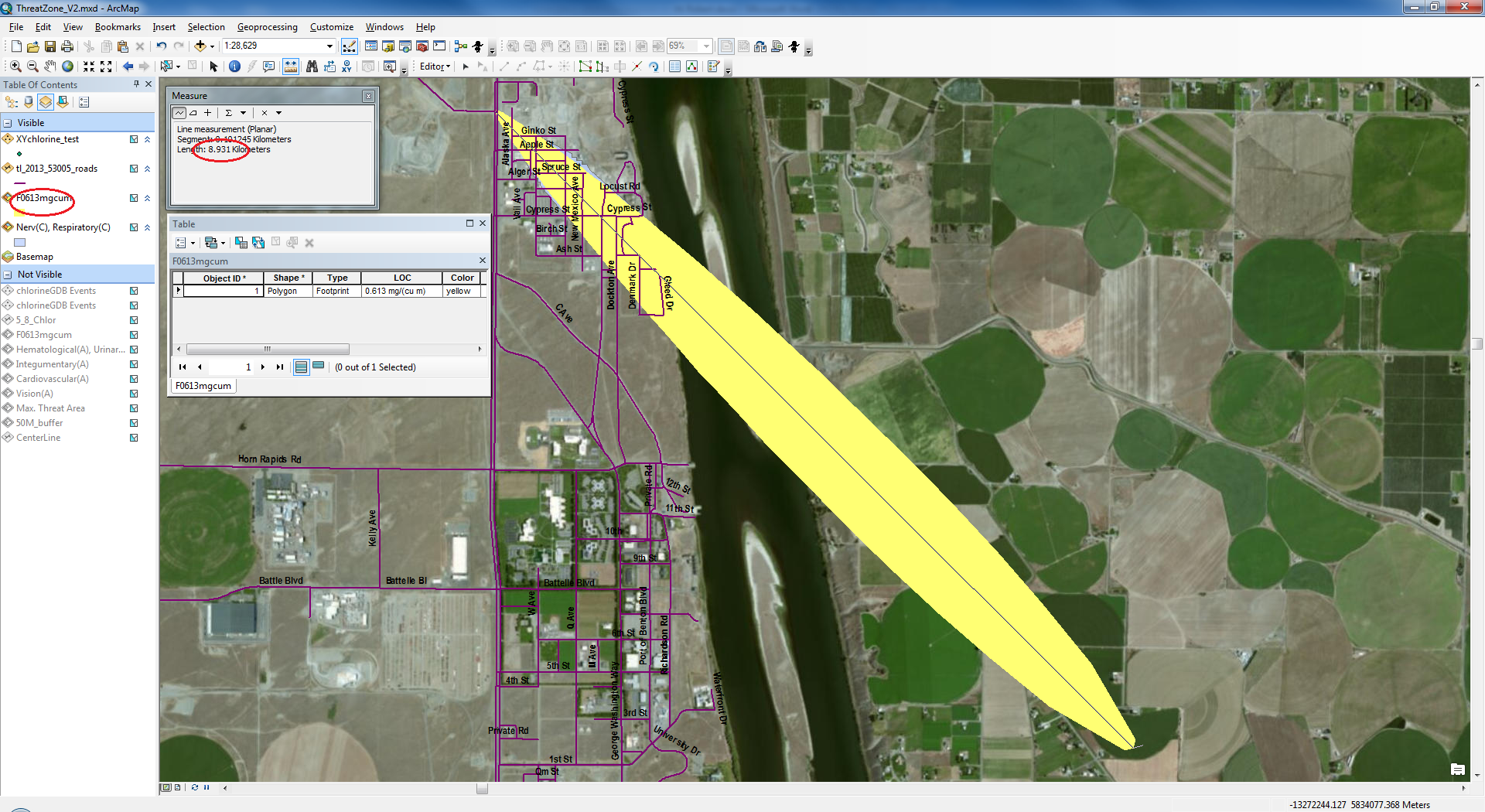Screen dimensions: 1485x812
Task: Save the map with the floppy disk icon
Action: tap(50, 46)
